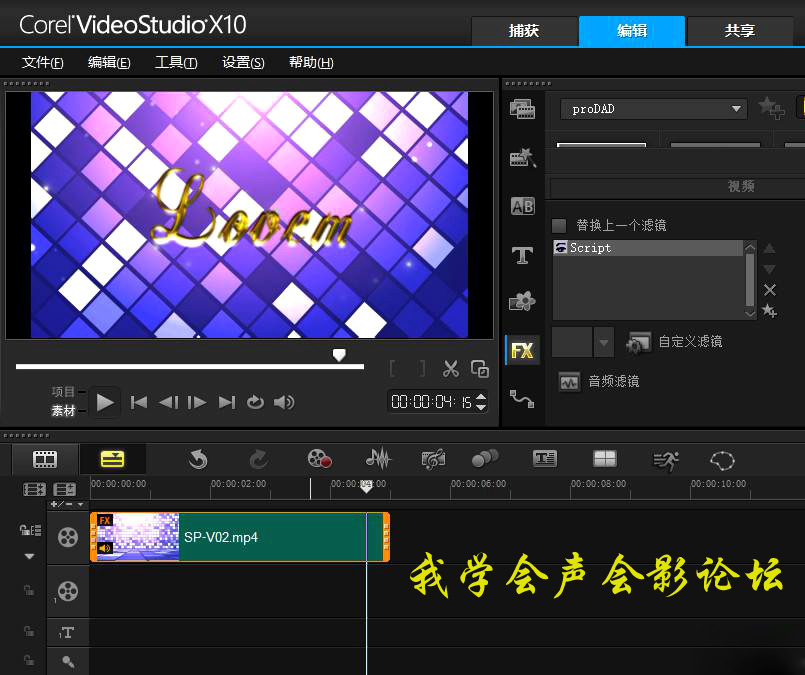The height and width of the screenshot is (675, 805).
Task: Click the preview jog slider handle
Action: coord(339,354)
